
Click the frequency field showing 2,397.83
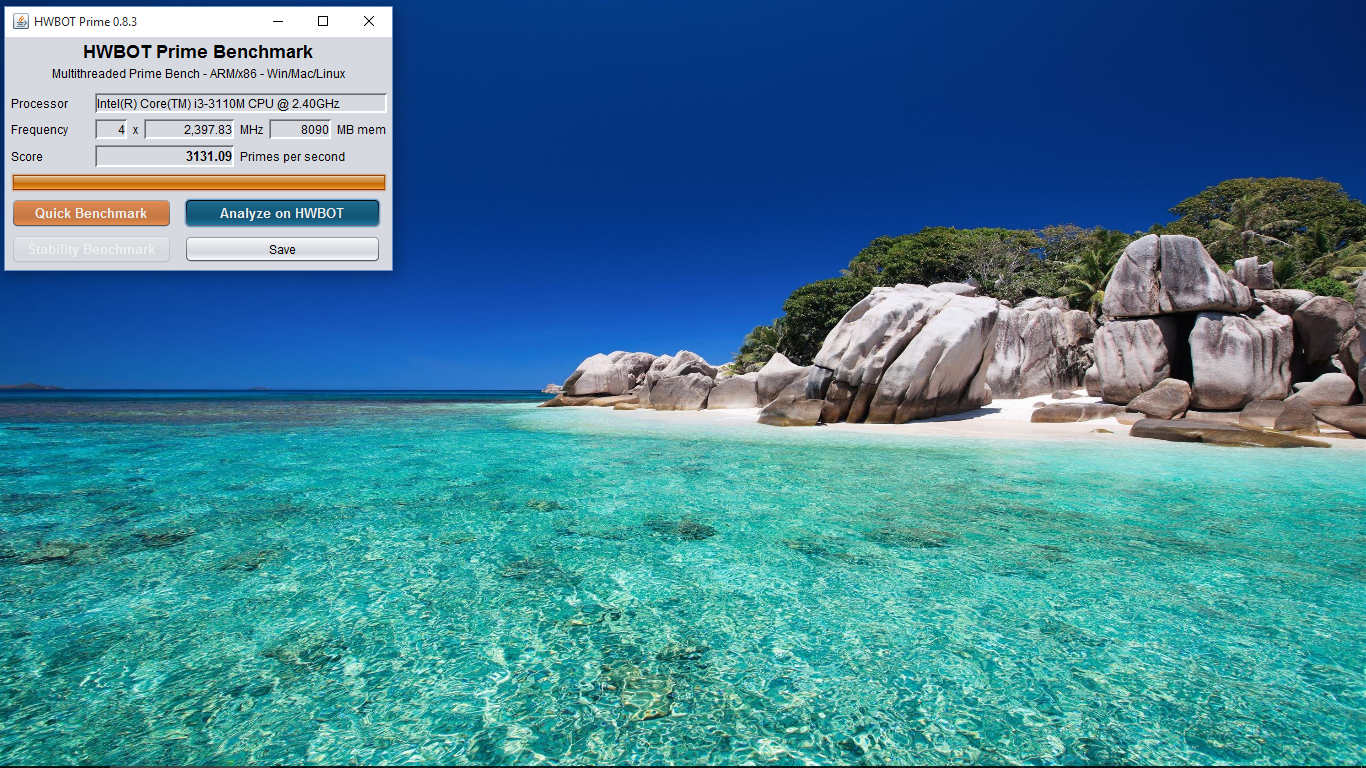tap(189, 129)
